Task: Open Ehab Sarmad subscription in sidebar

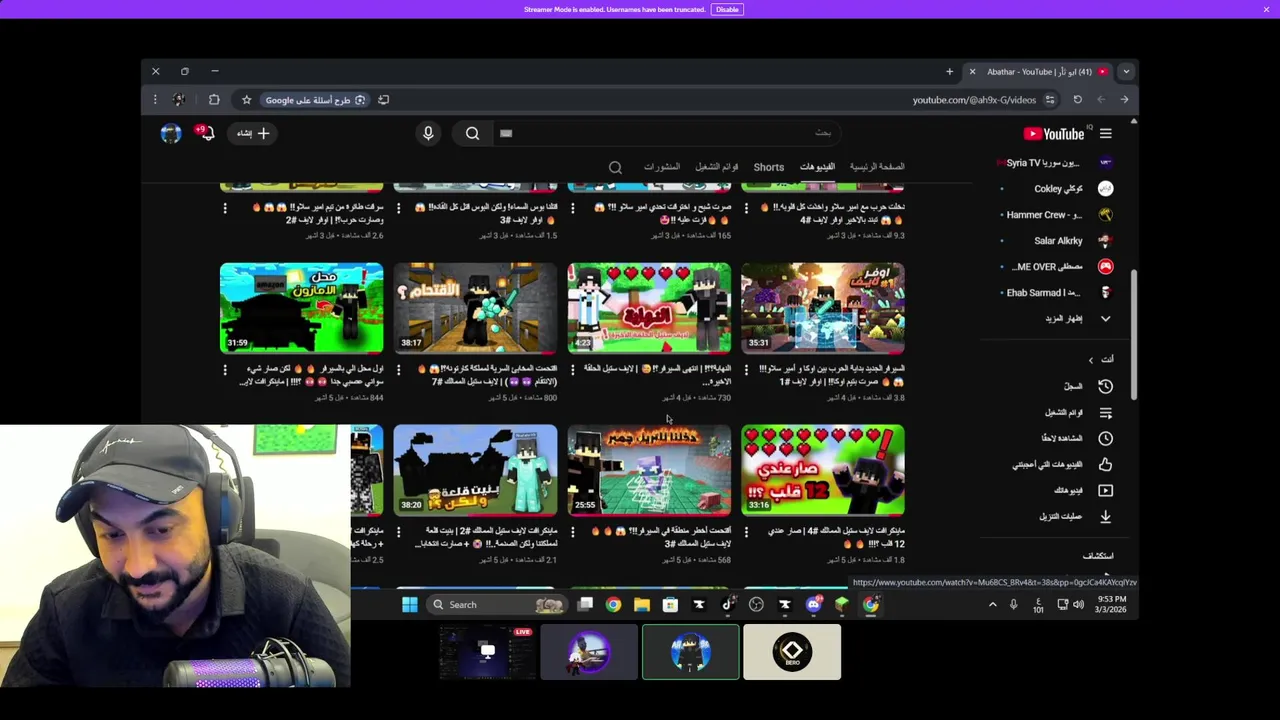Action: (x=1058, y=292)
